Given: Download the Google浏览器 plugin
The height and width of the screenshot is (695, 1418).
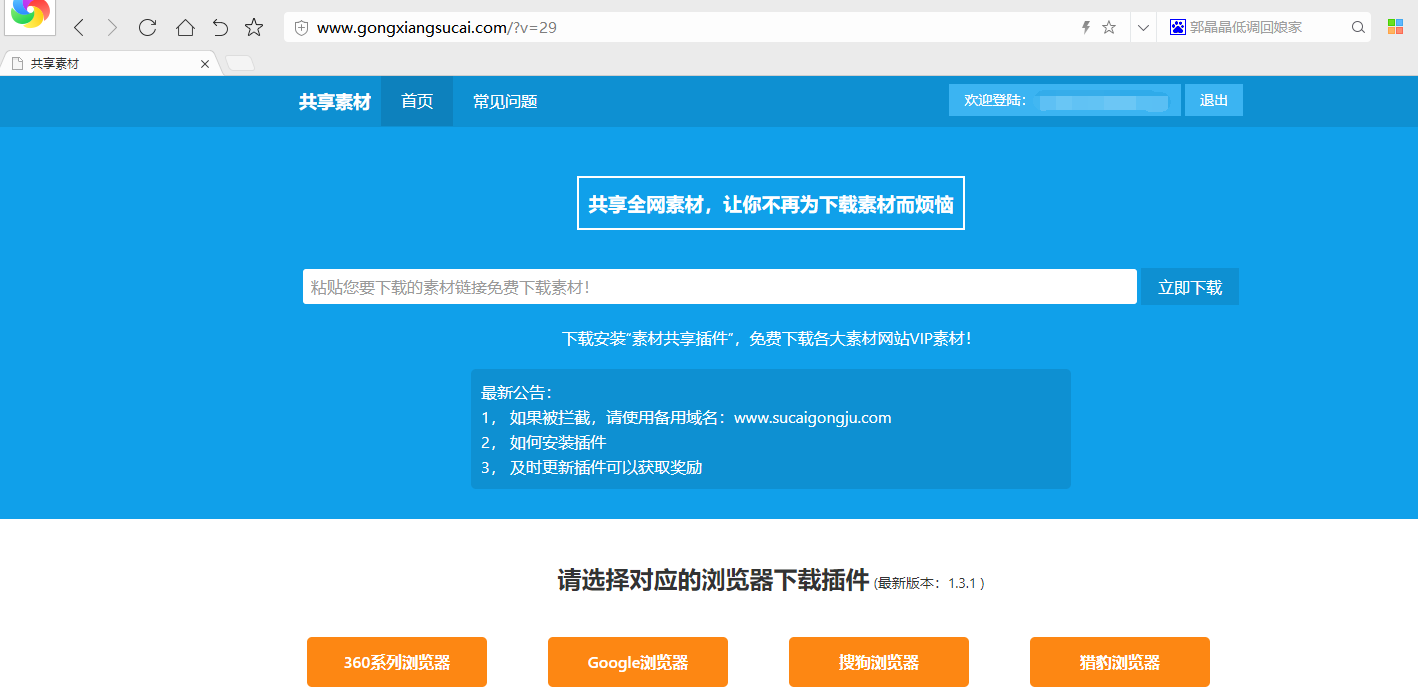Looking at the screenshot, I should pos(638,662).
